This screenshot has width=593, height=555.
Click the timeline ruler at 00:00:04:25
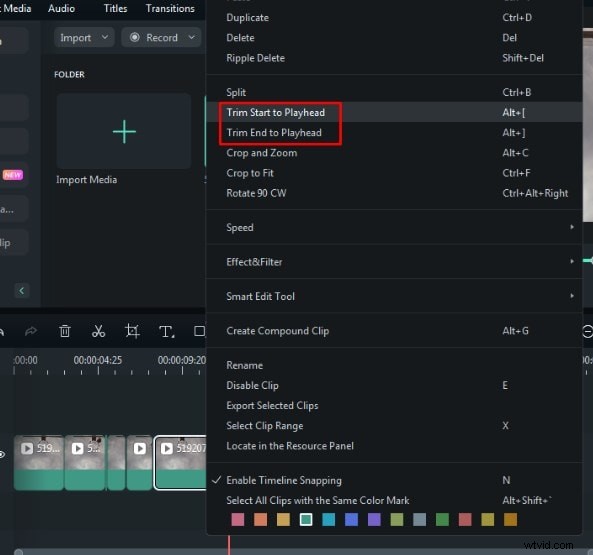[x=98, y=360]
